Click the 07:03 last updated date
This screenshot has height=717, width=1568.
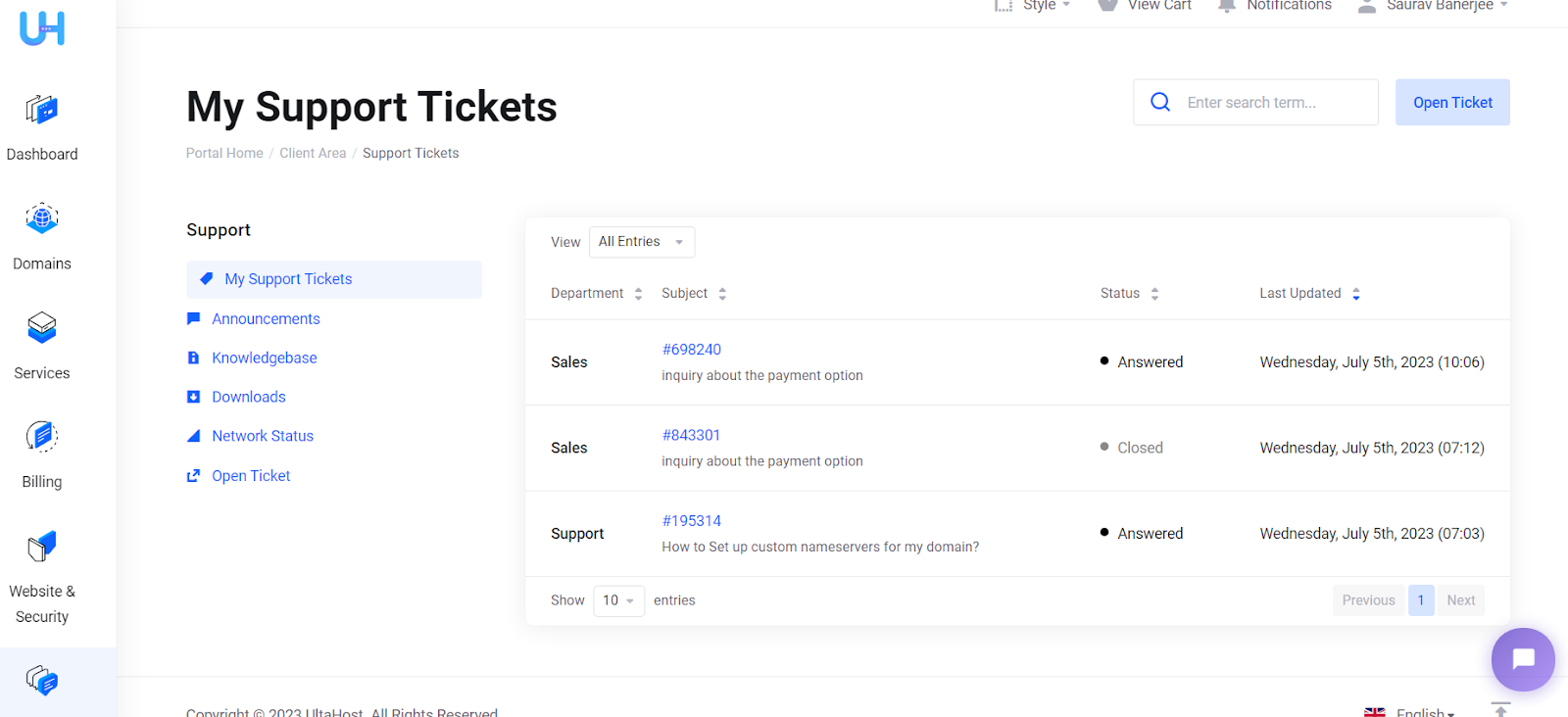[1372, 534]
